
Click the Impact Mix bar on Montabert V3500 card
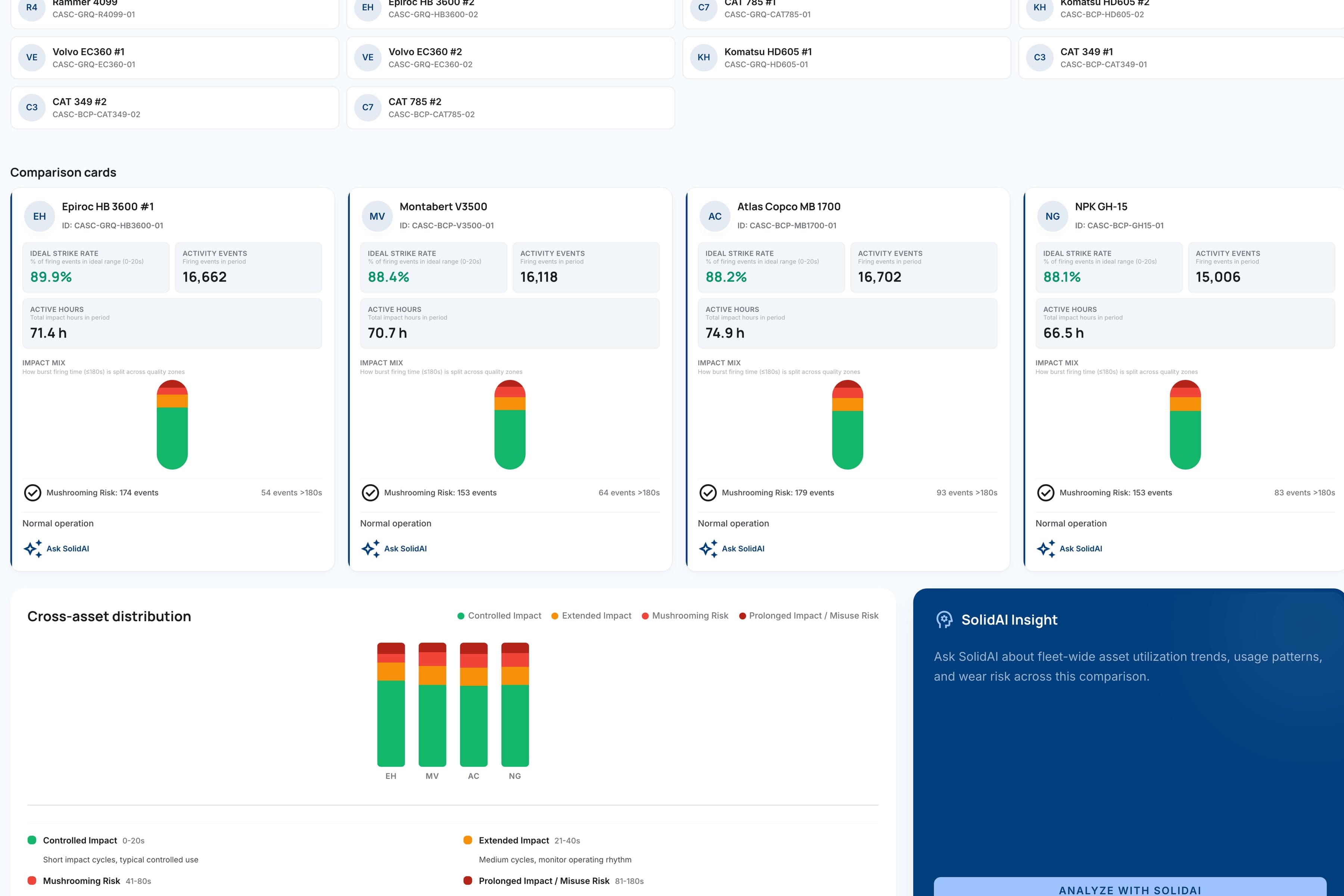point(510,424)
